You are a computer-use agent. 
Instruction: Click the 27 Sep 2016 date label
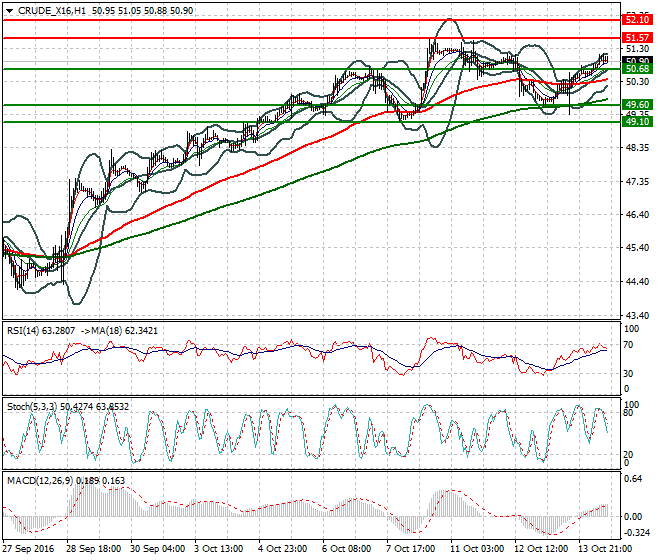coord(28,549)
